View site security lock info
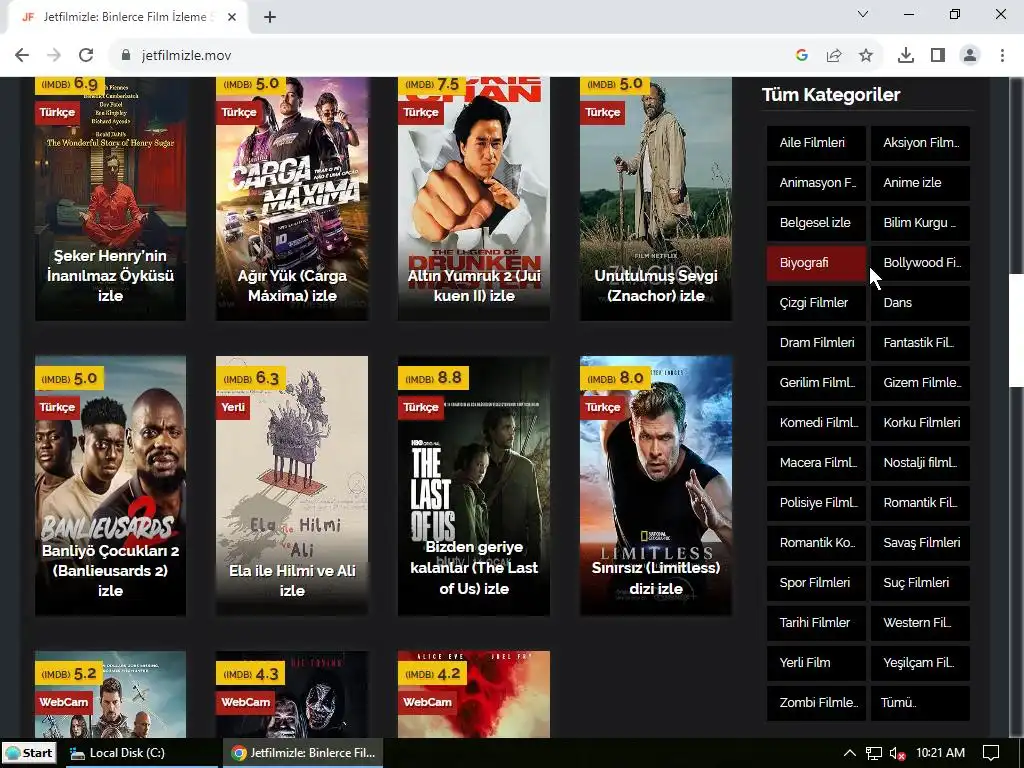Screen dimensions: 1024x768 [x=126, y=56]
